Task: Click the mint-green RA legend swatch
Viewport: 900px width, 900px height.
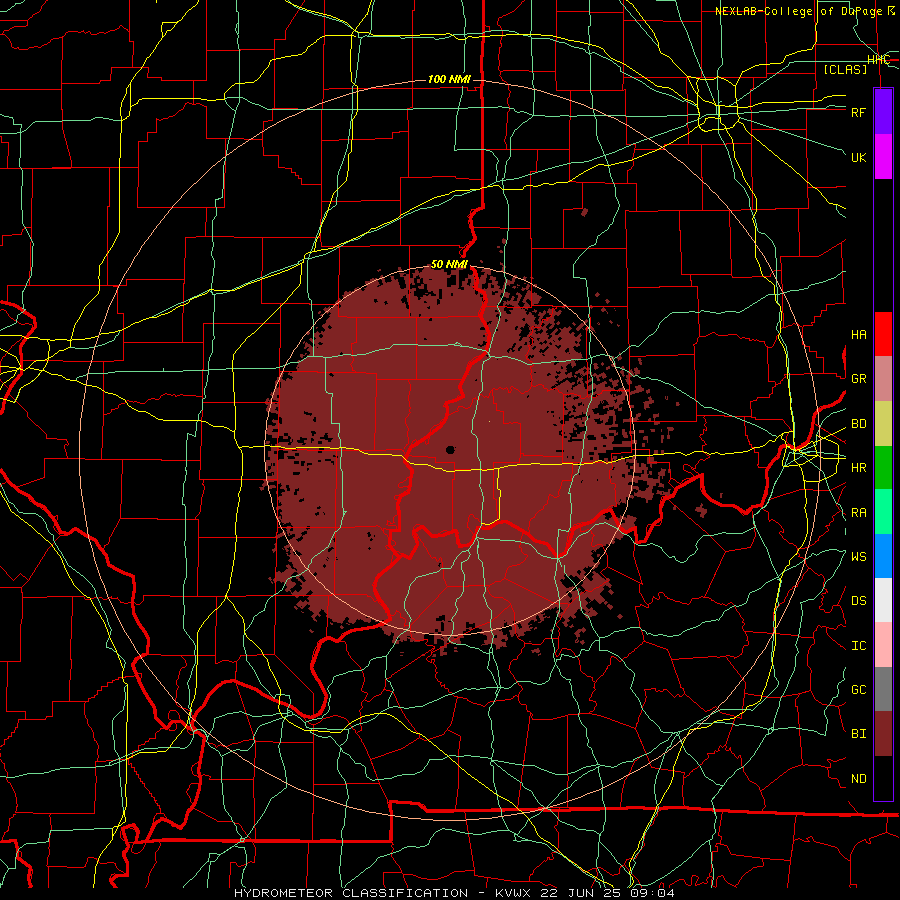Action: 883,512
